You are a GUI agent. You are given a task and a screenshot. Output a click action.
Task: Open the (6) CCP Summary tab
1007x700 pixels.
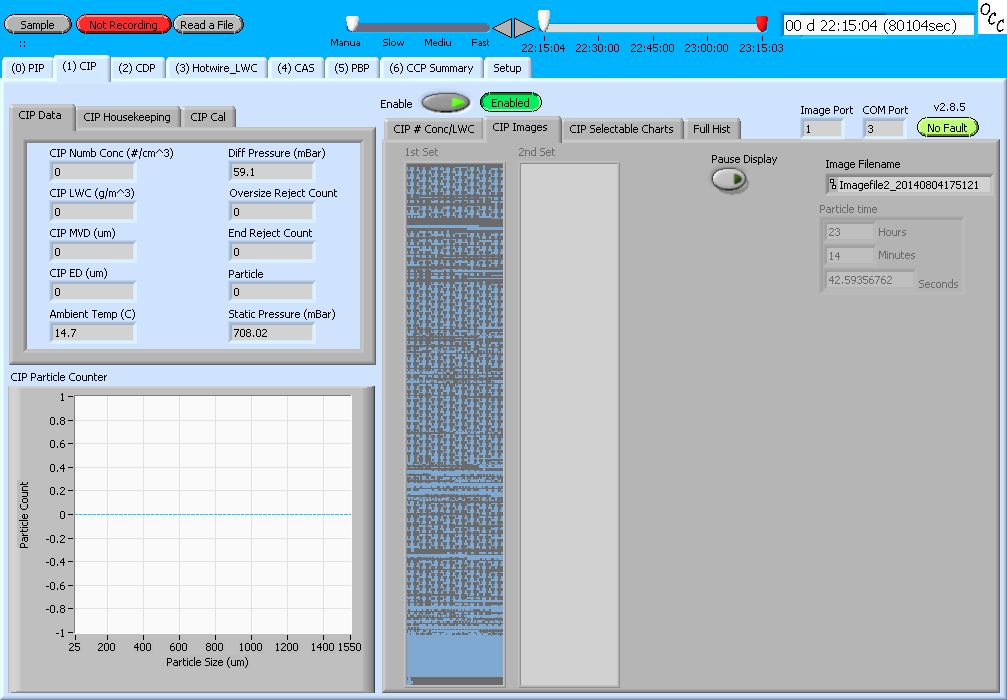coord(432,68)
